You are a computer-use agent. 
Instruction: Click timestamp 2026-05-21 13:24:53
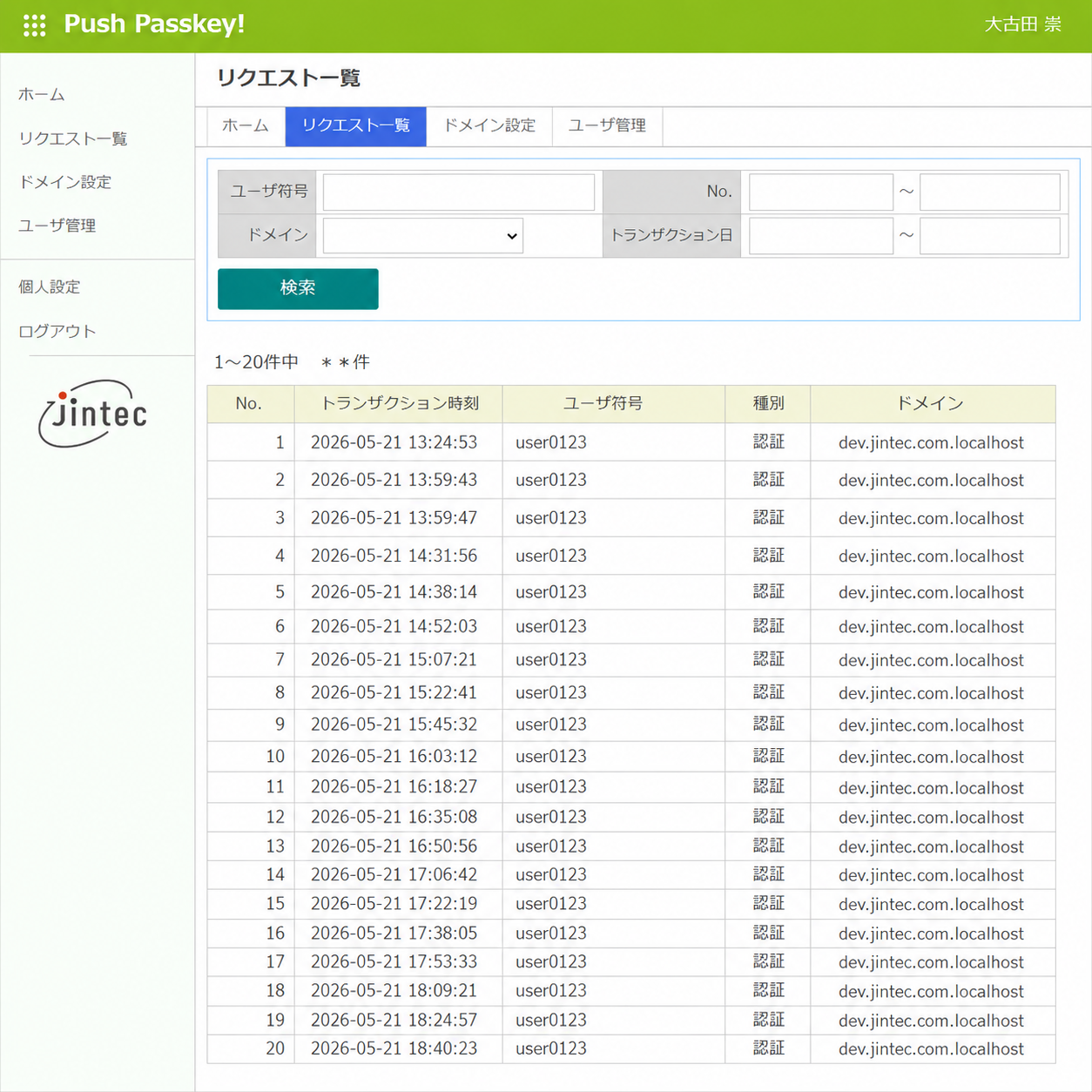[394, 442]
